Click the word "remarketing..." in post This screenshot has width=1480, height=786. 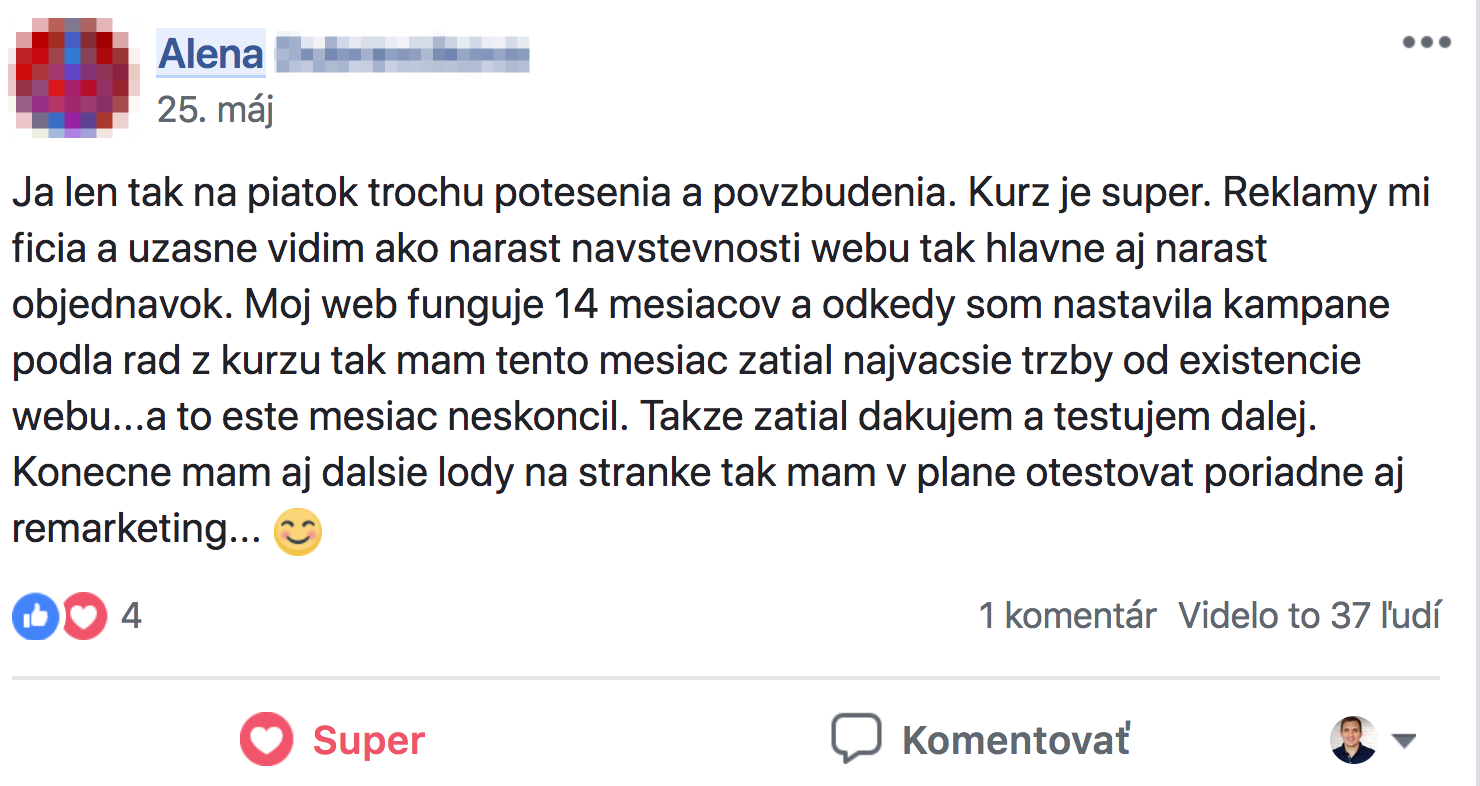(x=135, y=530)
